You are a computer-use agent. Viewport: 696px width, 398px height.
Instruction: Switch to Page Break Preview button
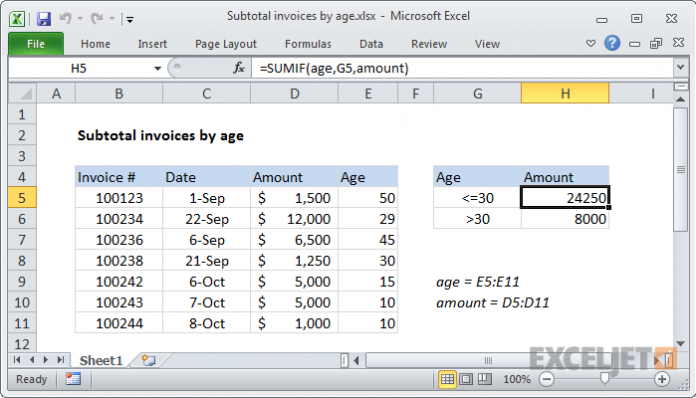pos(484,379)
